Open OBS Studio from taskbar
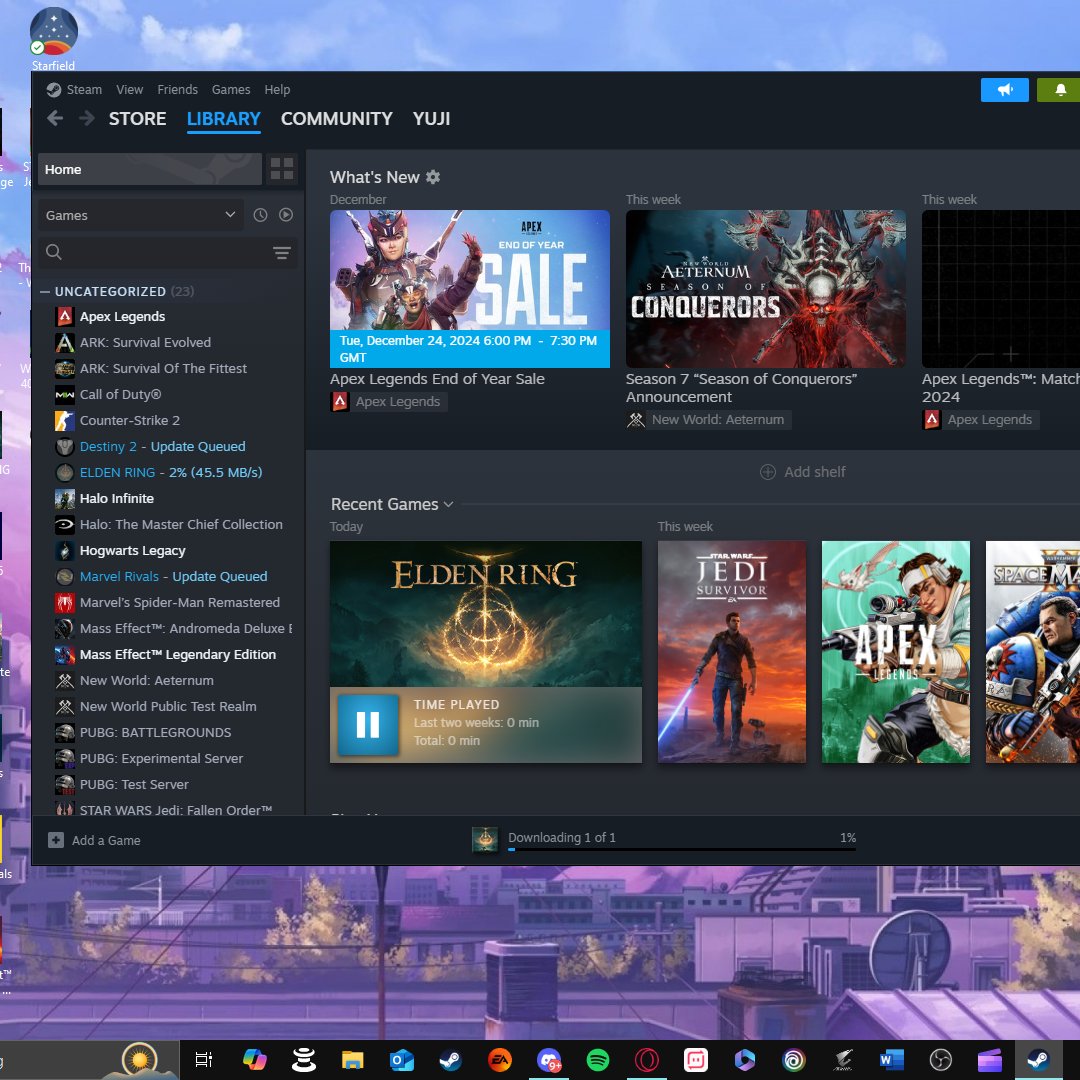 (x=940, y=1059)
